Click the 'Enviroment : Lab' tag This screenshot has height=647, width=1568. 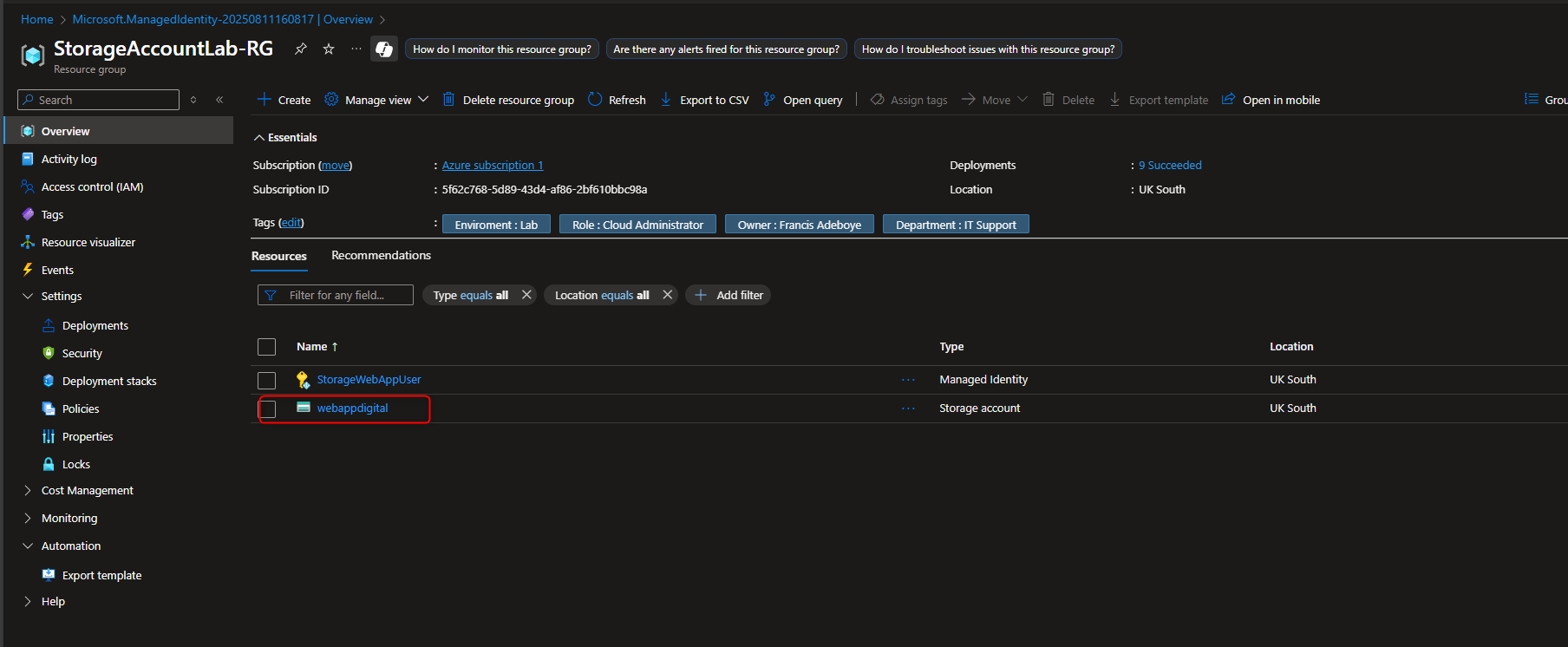point(496,225)
